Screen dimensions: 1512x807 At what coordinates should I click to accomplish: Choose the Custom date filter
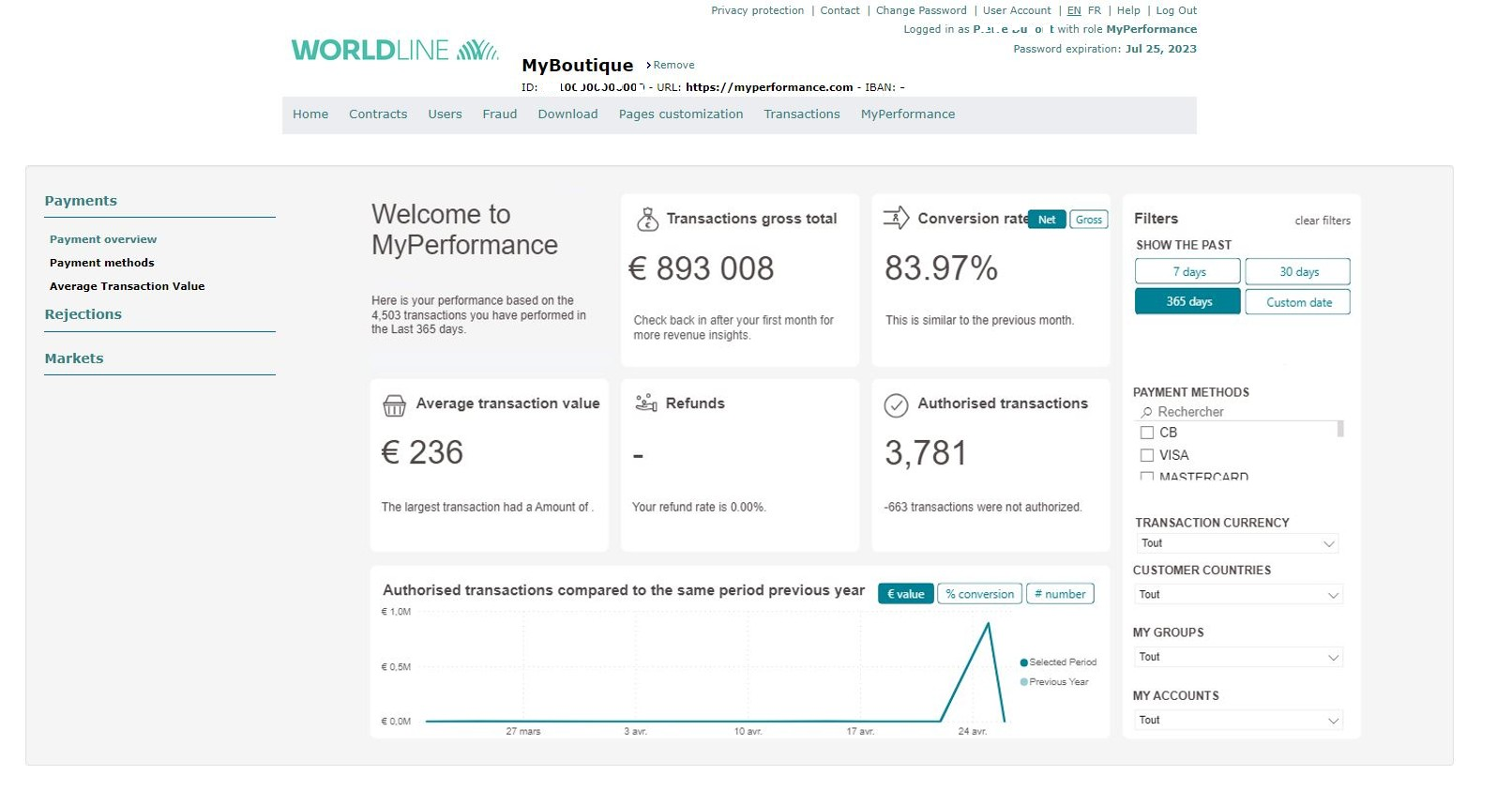(1298, 302)
